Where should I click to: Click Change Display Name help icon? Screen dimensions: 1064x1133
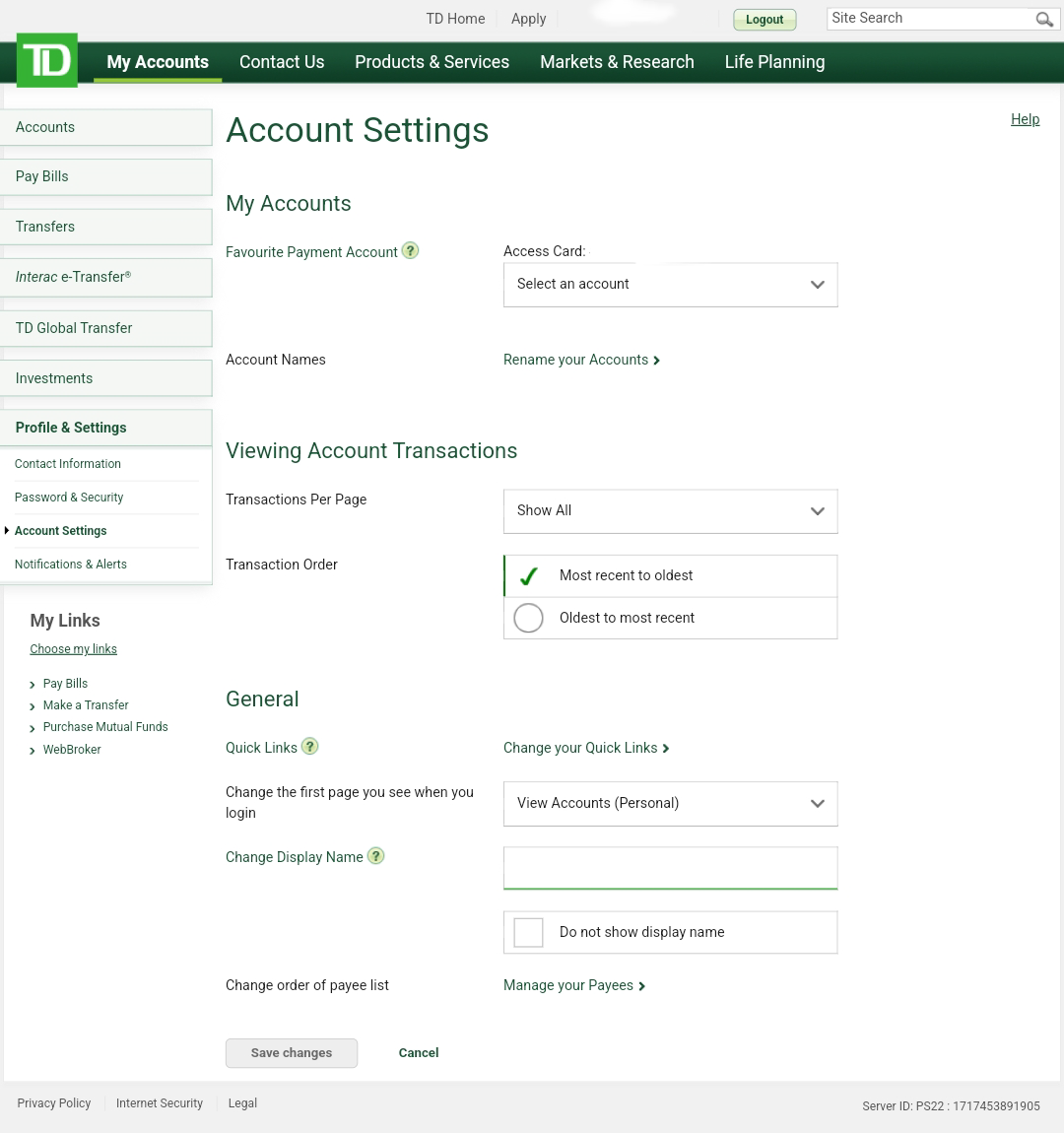click(x=375, y=856)
